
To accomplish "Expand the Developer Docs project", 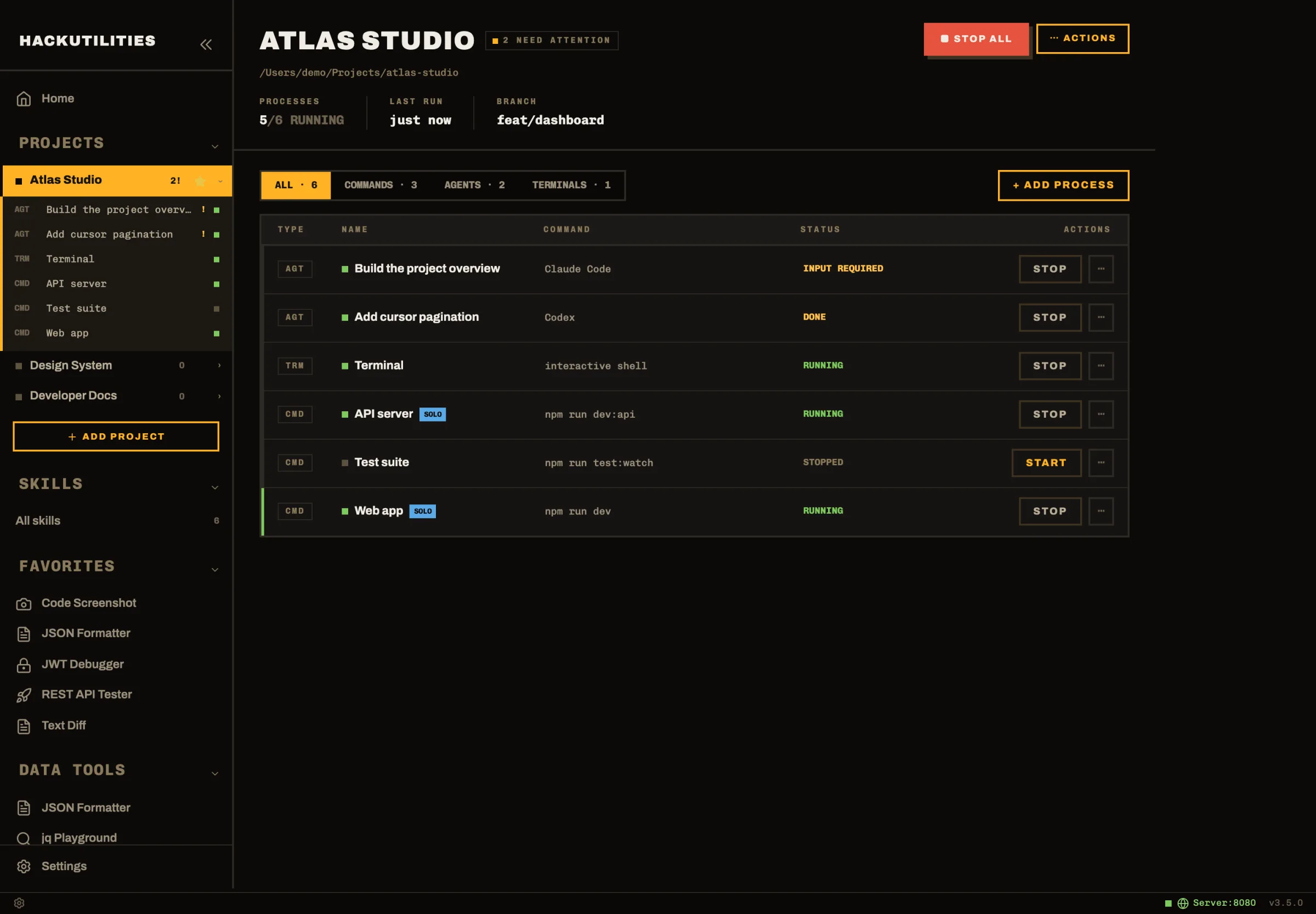I will tap(219, 396).
